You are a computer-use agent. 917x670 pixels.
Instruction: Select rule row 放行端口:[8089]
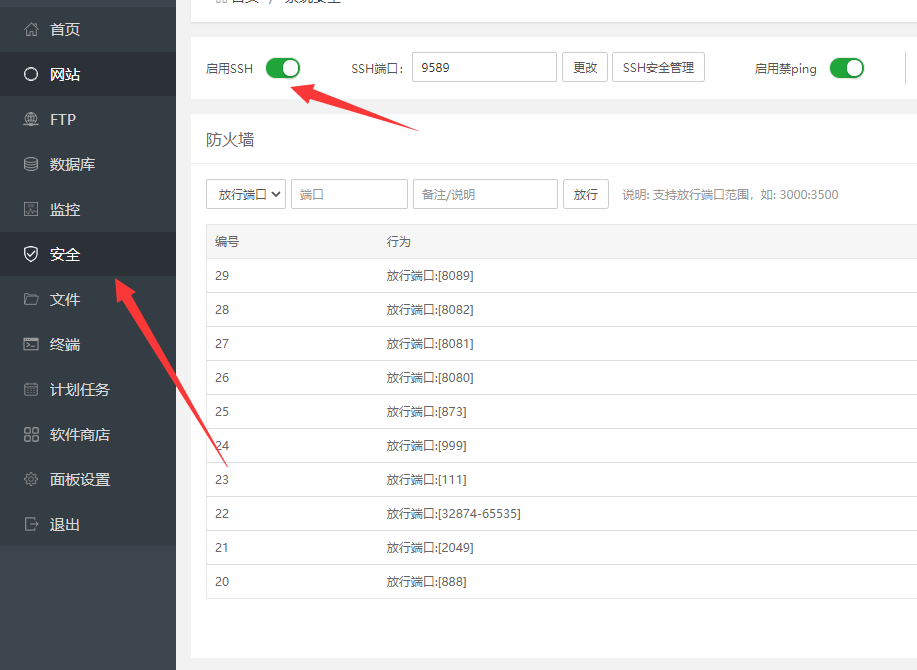point(561,276)
